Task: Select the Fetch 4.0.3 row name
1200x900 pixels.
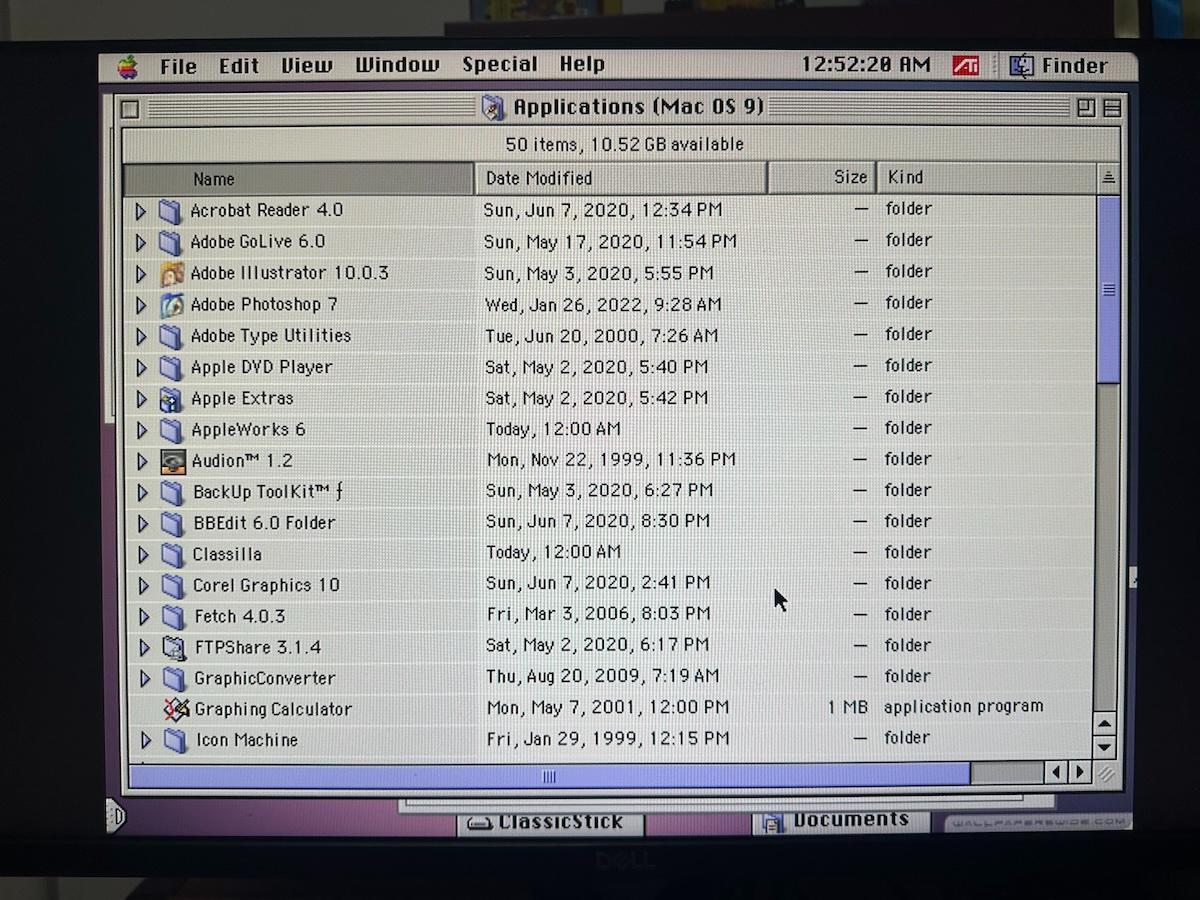Action: [x=240, y=617]
